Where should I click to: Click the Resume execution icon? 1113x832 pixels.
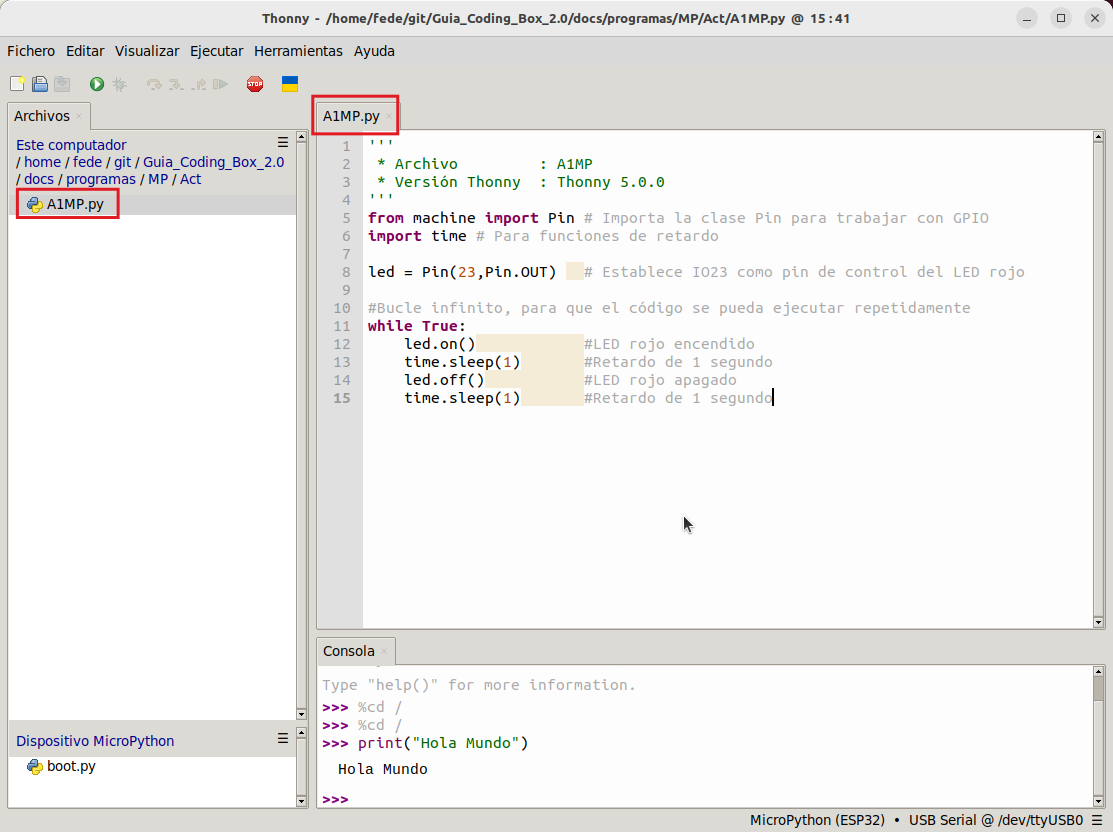221,84
